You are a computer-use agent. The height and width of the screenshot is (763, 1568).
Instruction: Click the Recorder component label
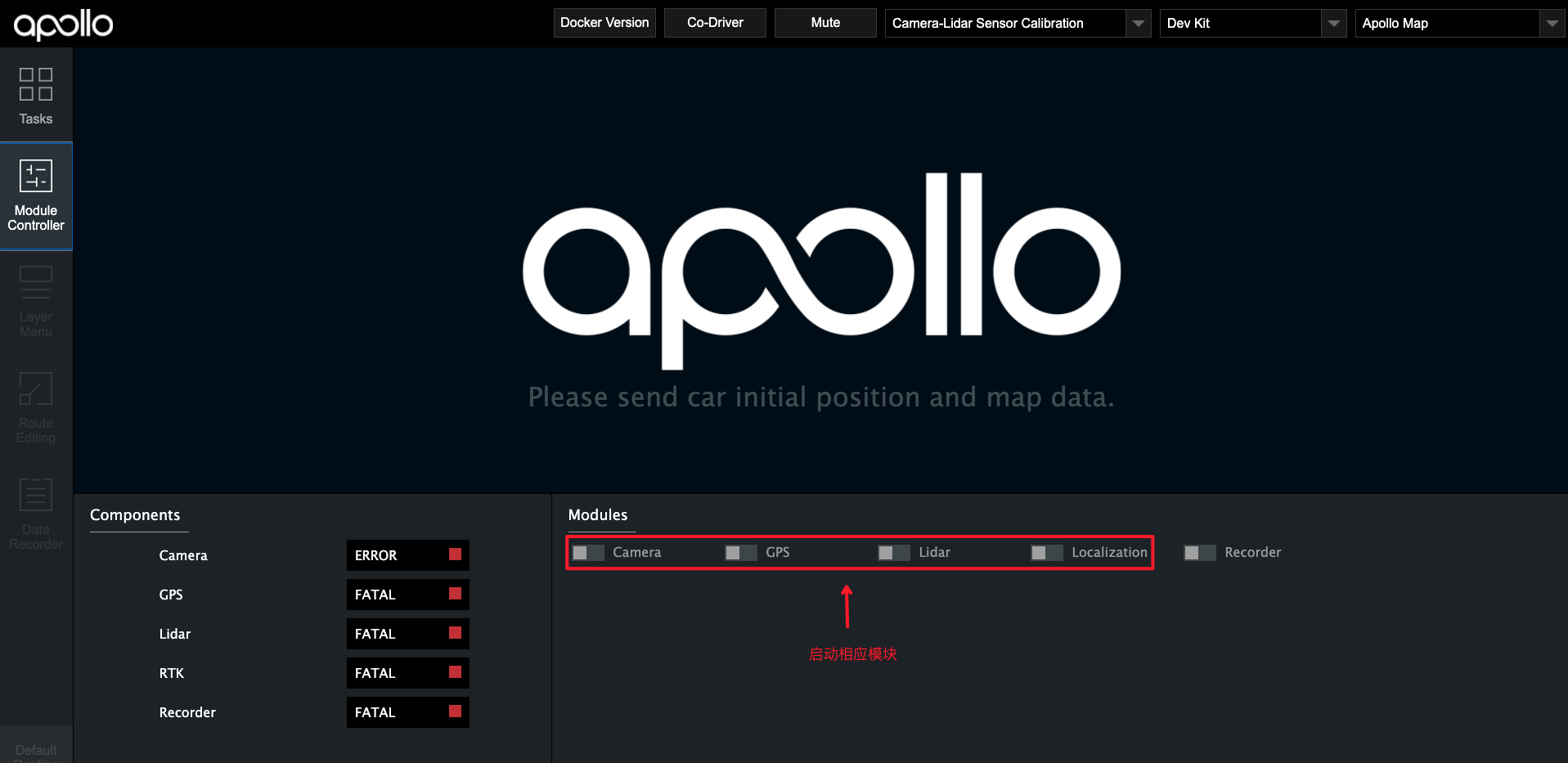[x=187, y=712]
